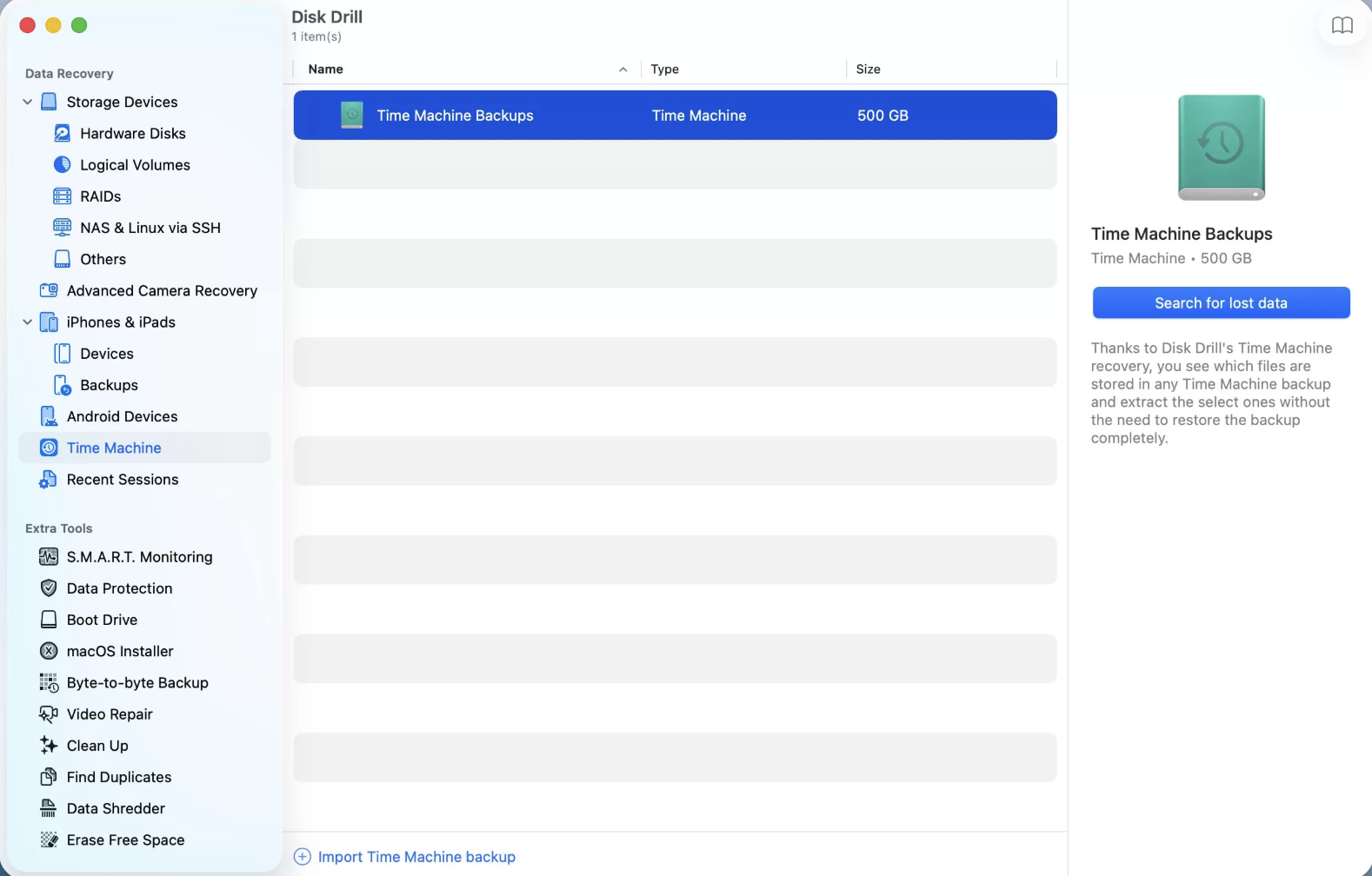This screenshot has height=876, width=1372.
Task: Collapse the iPhones & iPads section
Action: pos(27,322)
